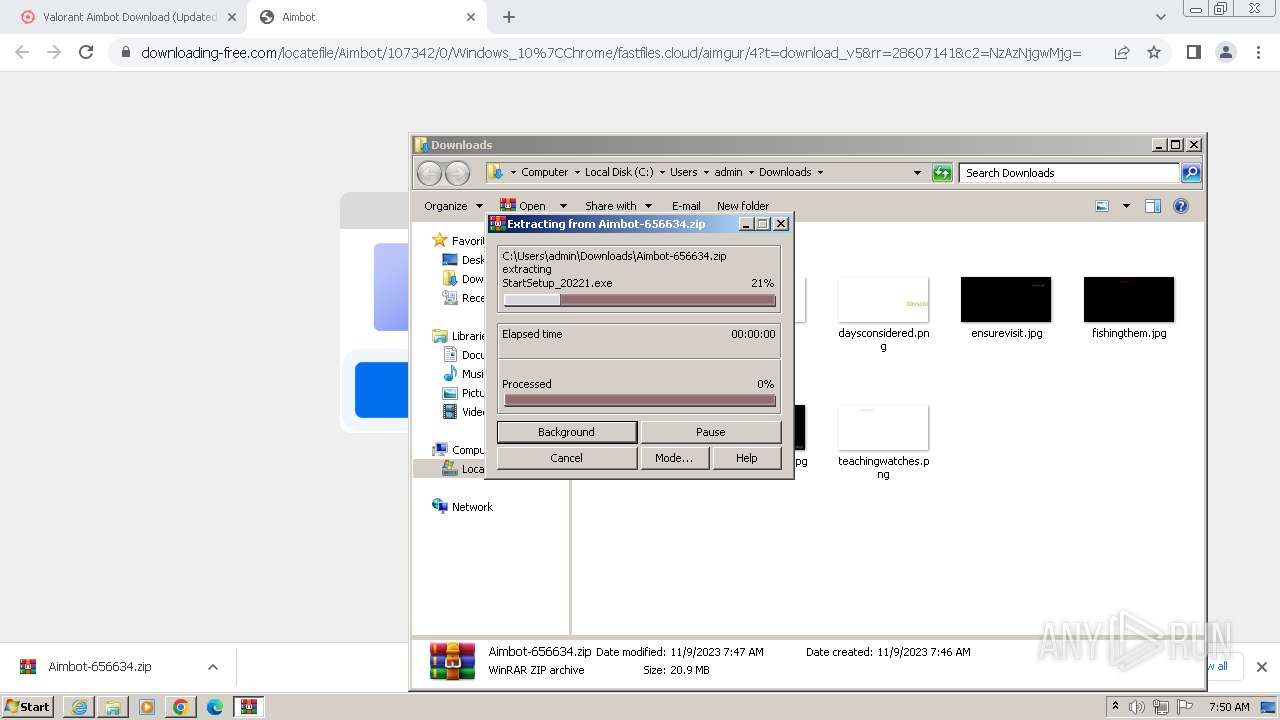Image resolution: width=1280 pixels, height=720 pixels.
Task: Close the Chrome downloads bar
Action: tap(1262, 667)
